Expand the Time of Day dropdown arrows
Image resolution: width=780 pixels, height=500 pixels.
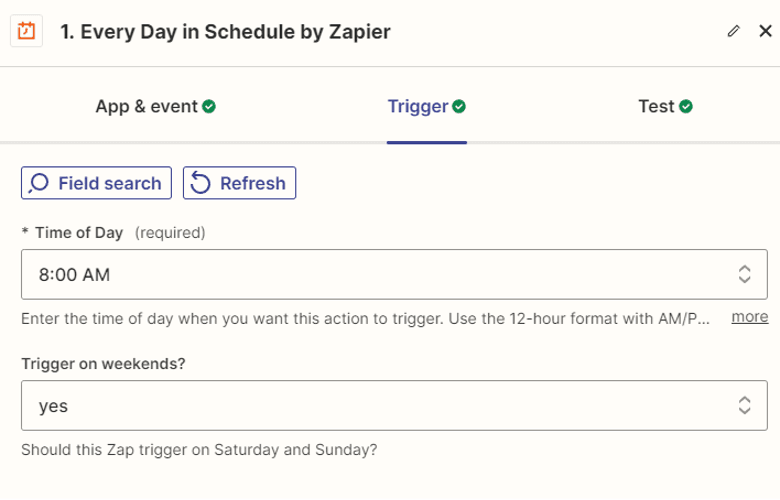(744, 274)
